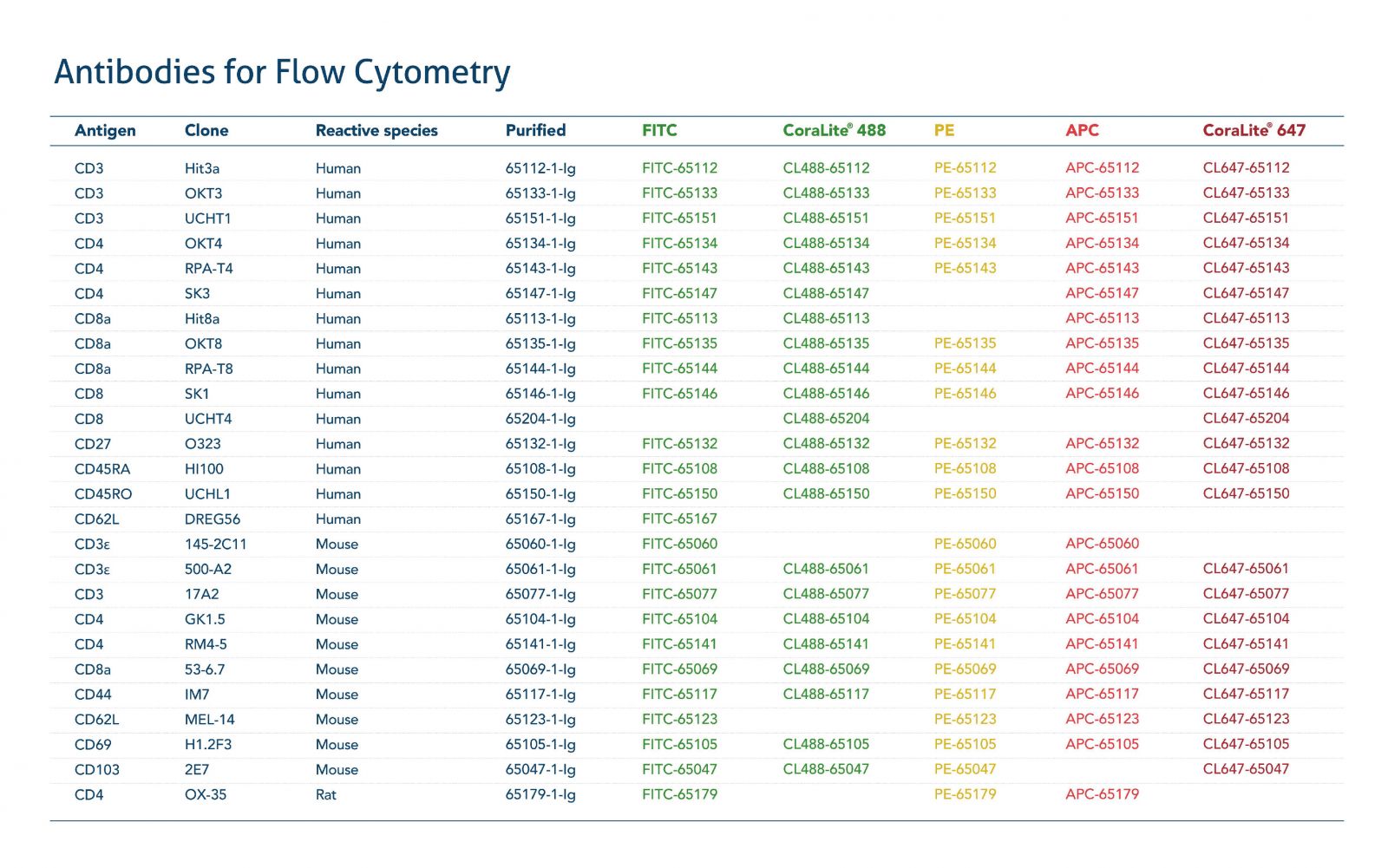Click purified catalog number 65204-1-Ig
Image resolution: width=1388 pixels, height=868 pixels.
540,420
